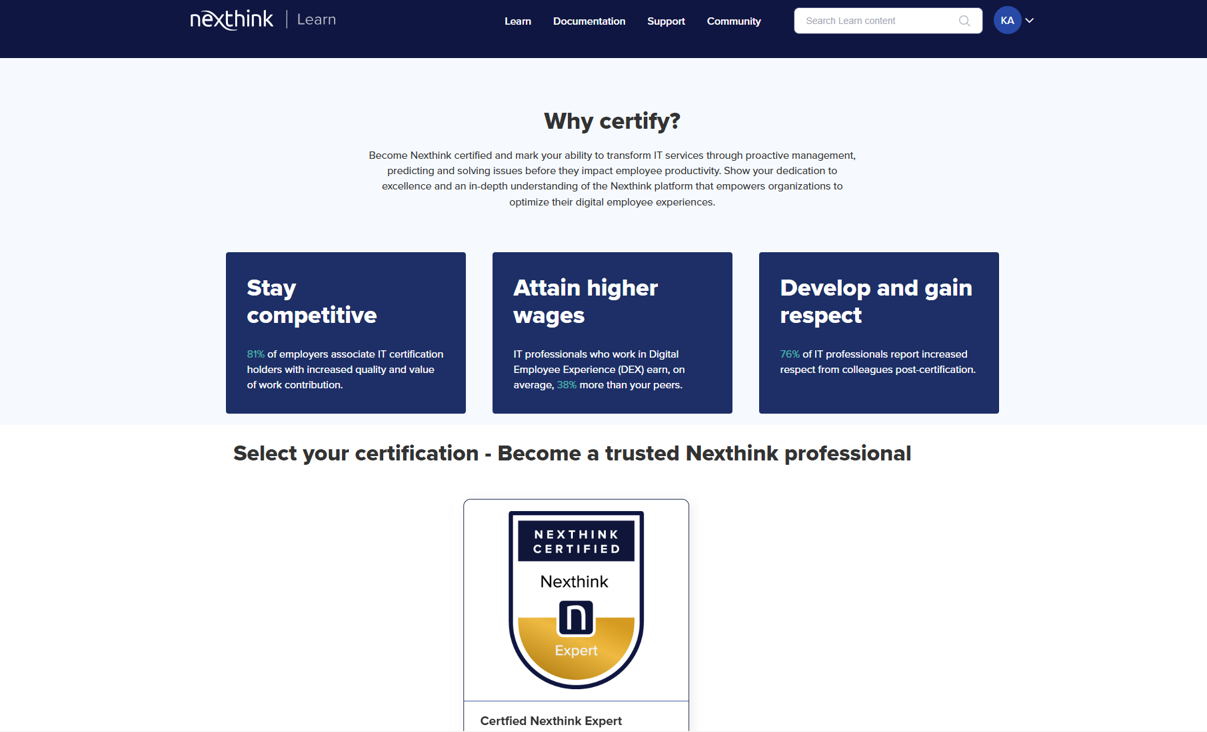The image size is (1207, 732).
Task: Open the KA user avatar
Action: pos(1006,21)
